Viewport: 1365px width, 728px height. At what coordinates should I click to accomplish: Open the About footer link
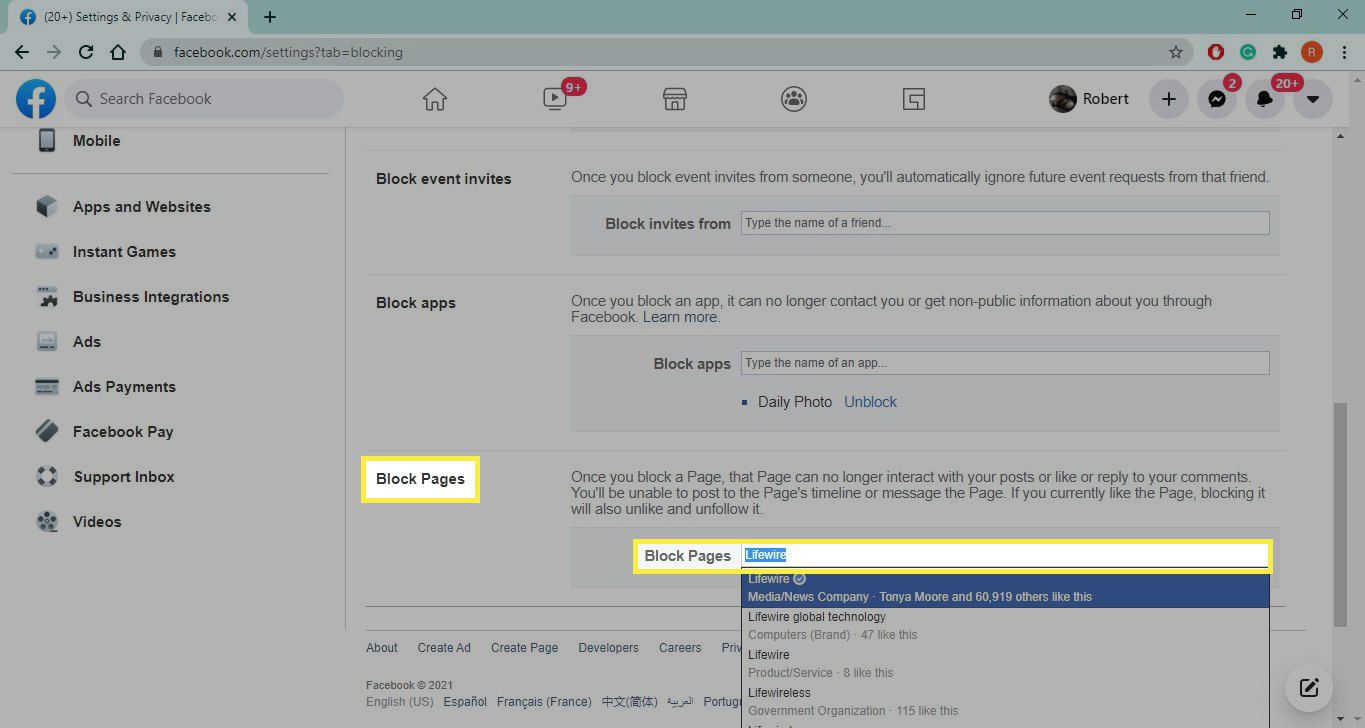(382, 648)
